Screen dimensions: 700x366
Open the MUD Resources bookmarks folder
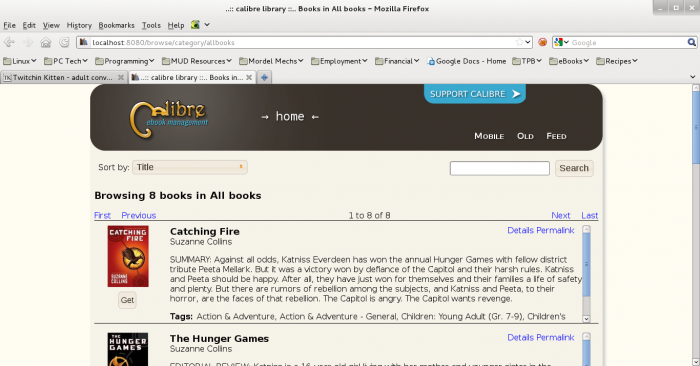coord(196,61)
